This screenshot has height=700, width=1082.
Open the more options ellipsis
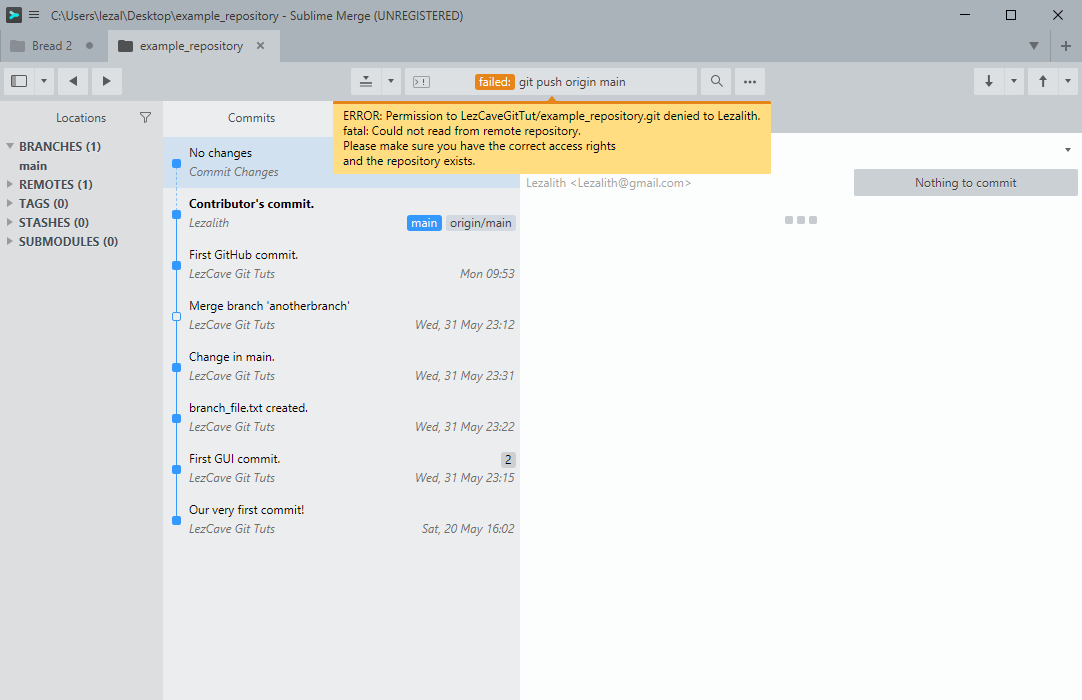tap(749, 81)
